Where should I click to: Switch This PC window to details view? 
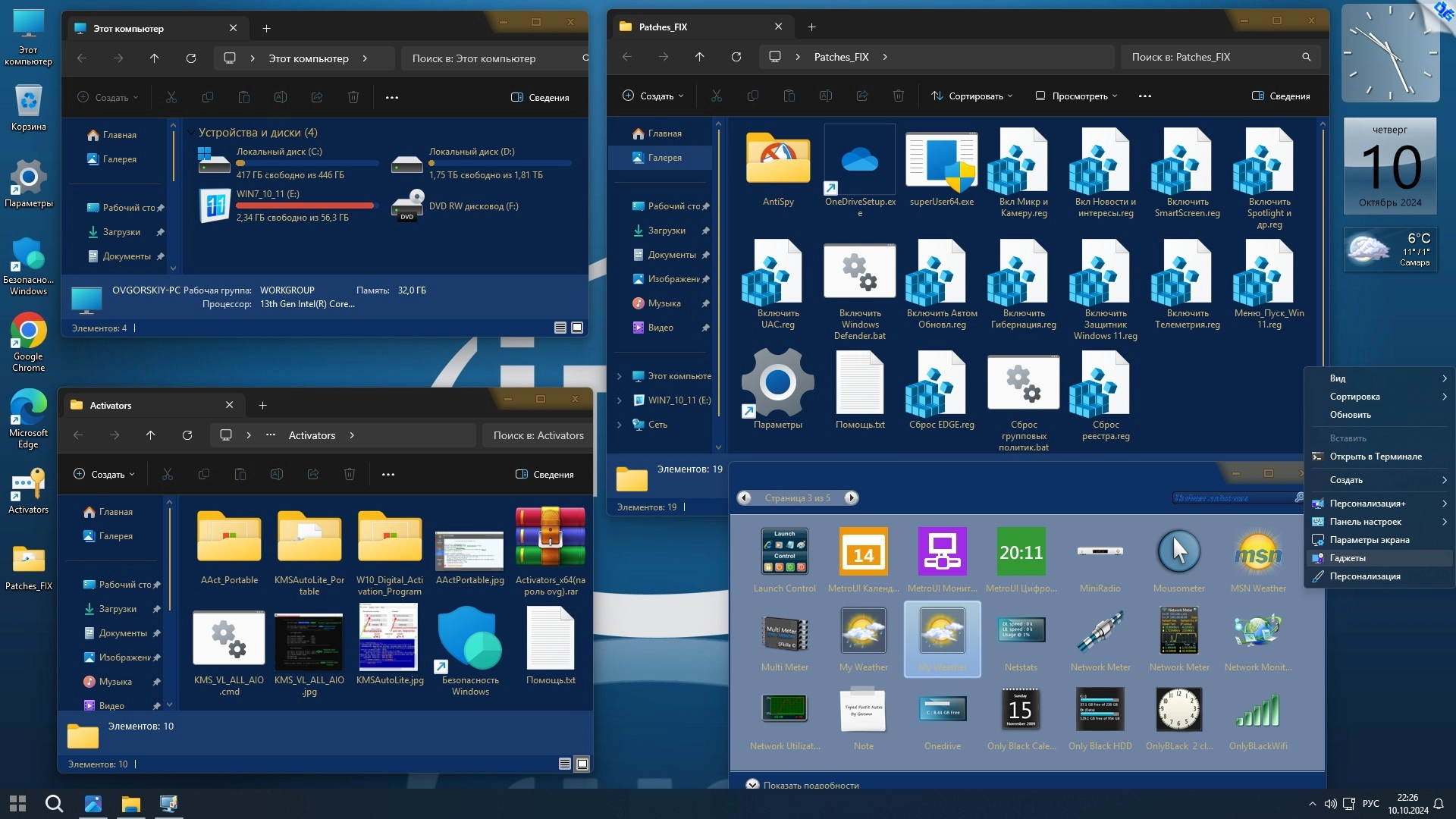tap(560, 328)
